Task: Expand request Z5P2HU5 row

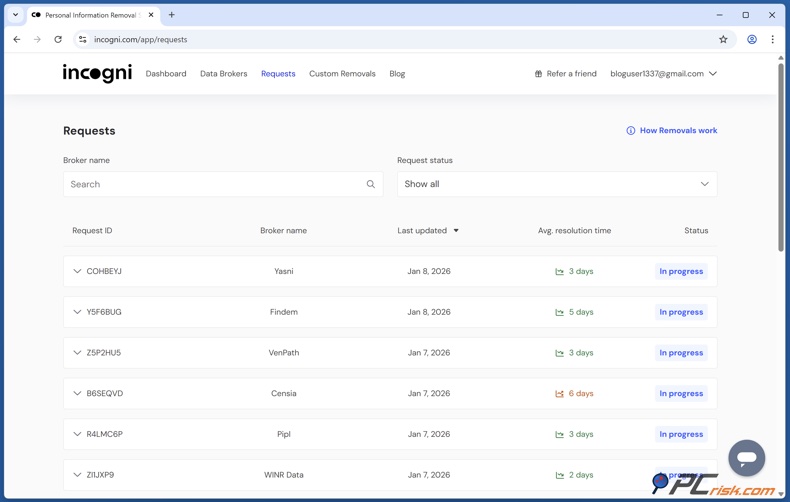Action: [77, 353]
